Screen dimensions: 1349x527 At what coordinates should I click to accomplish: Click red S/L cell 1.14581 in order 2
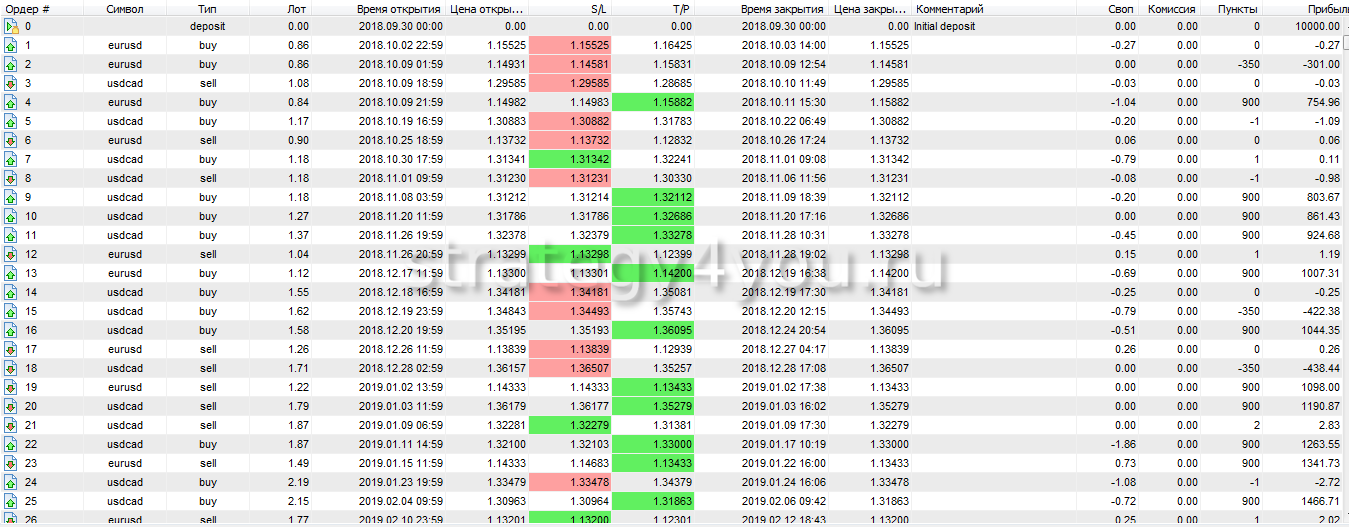tap(569, 64)
